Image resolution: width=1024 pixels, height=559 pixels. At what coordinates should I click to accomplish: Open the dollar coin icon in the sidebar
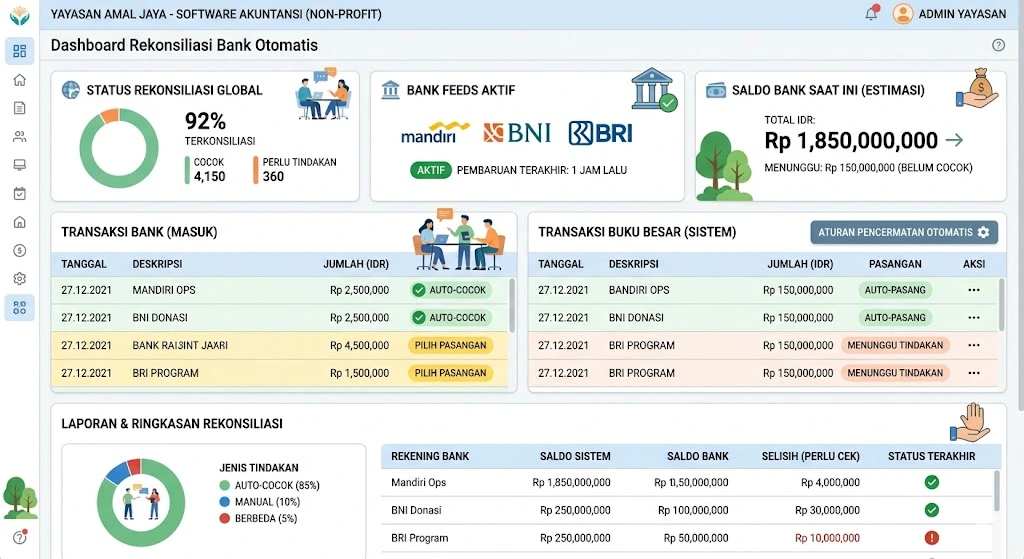(20, 250)
